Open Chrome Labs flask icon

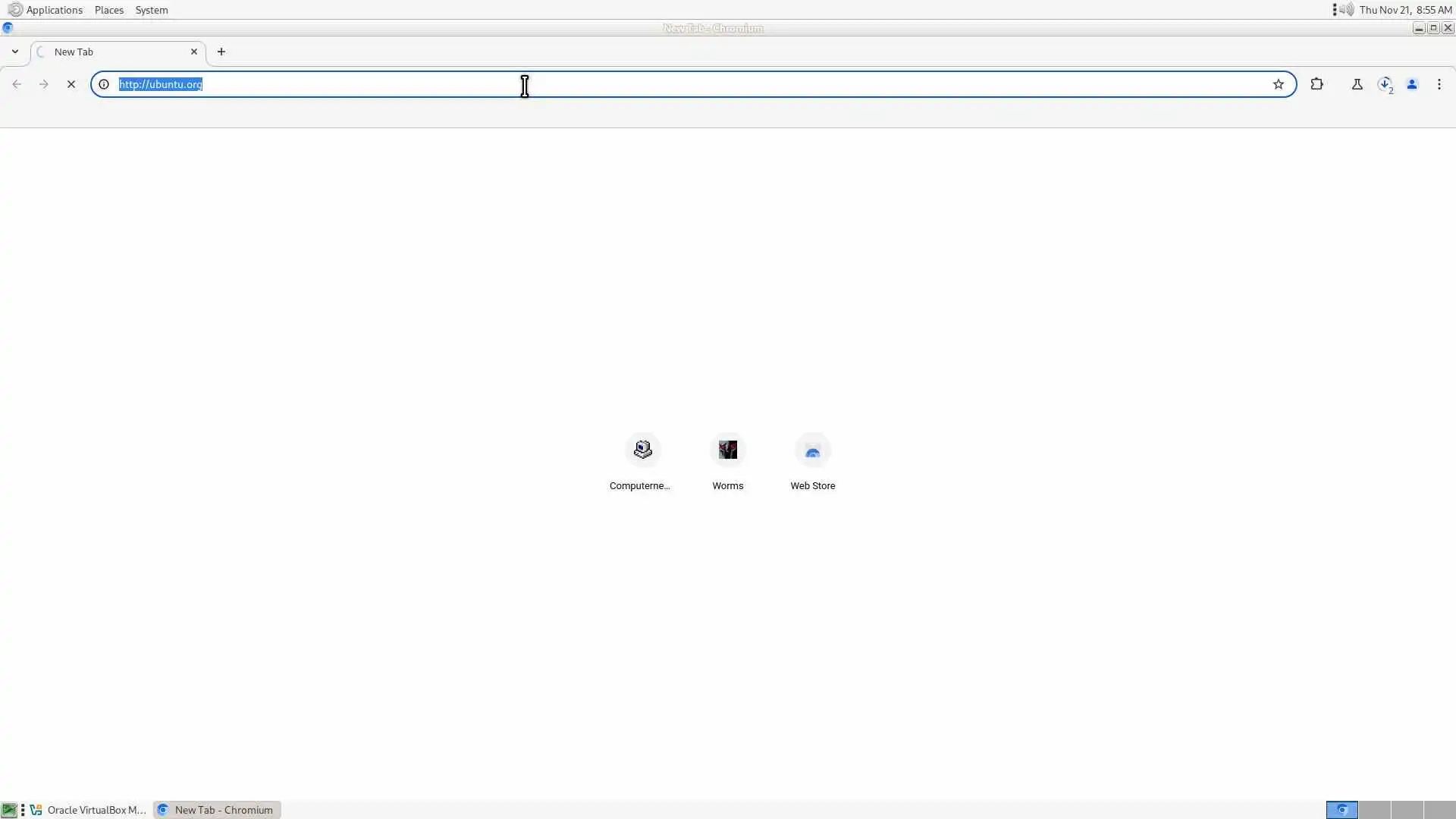[x=1357, y=84]
